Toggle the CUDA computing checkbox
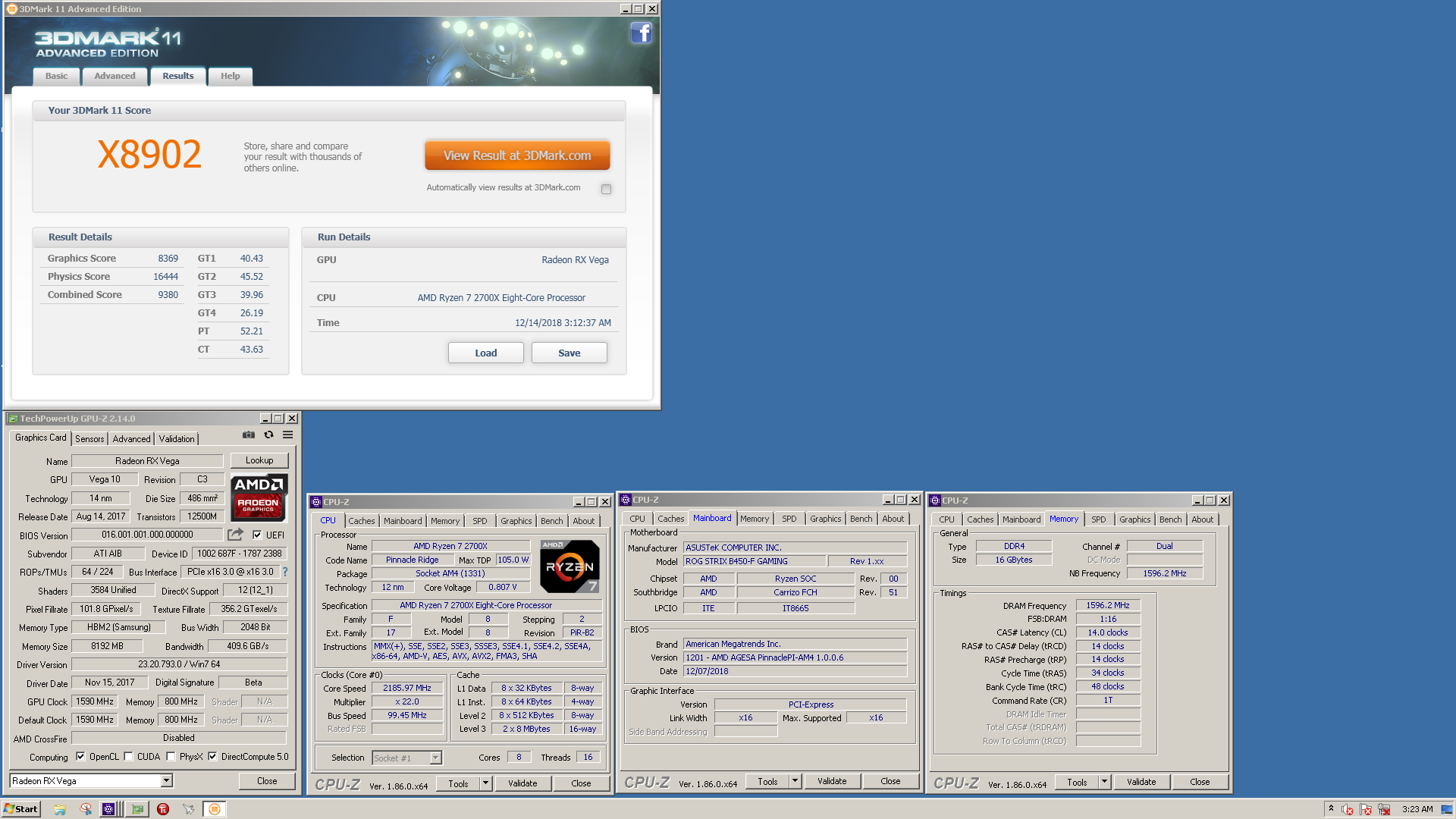This screenshot has width=1456, height=819. (x=128, y=756)
